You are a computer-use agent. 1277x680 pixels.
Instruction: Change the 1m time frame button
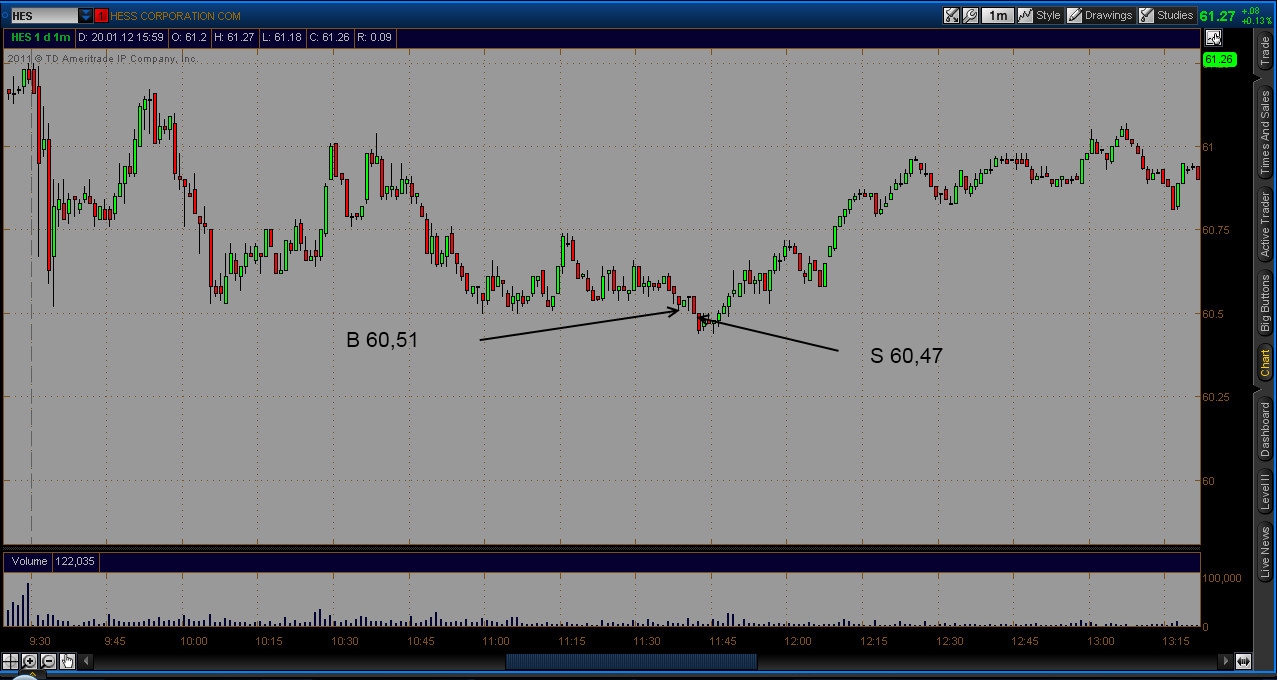[996, 15]
